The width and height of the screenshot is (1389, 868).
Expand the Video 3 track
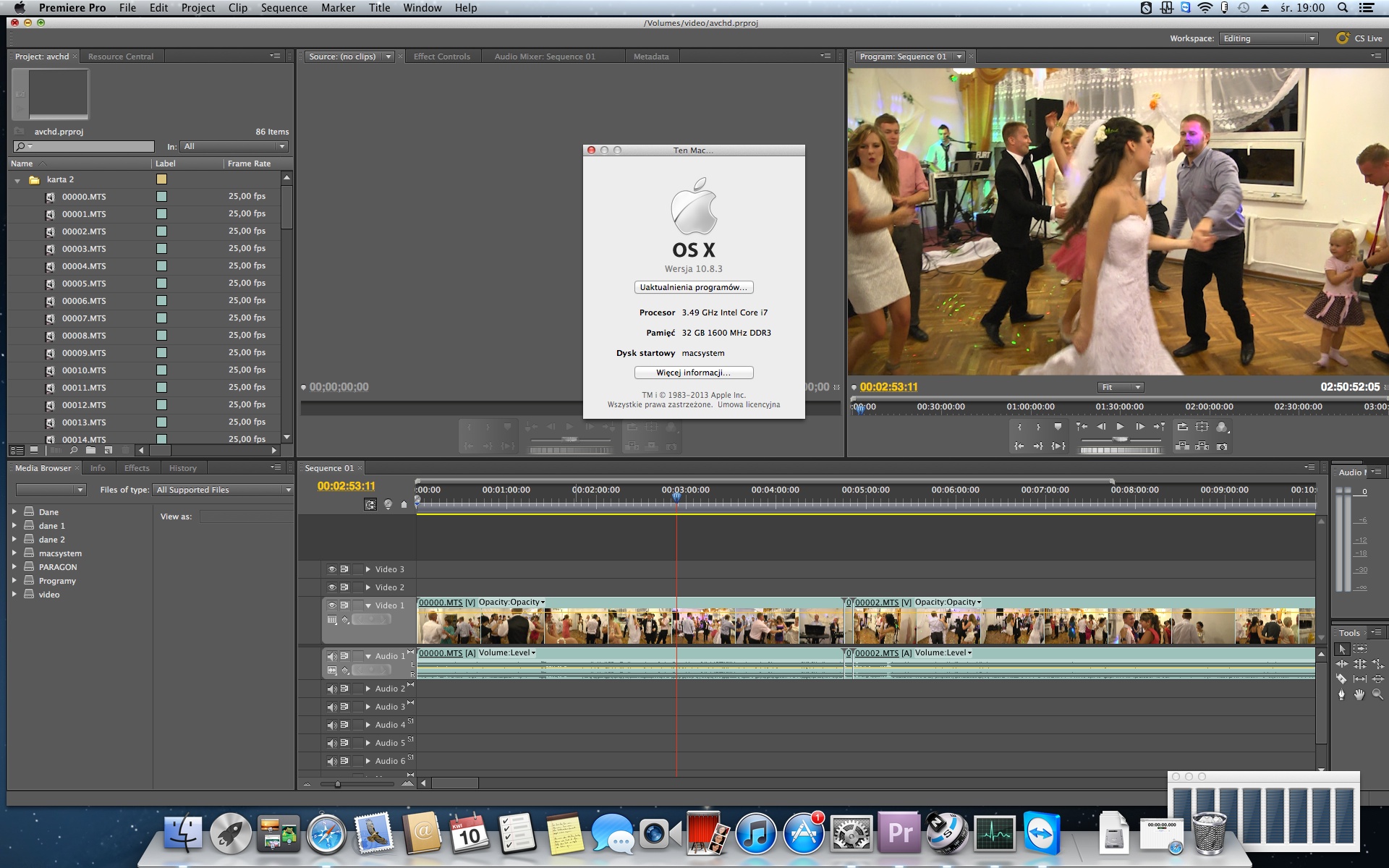(368, 569)
